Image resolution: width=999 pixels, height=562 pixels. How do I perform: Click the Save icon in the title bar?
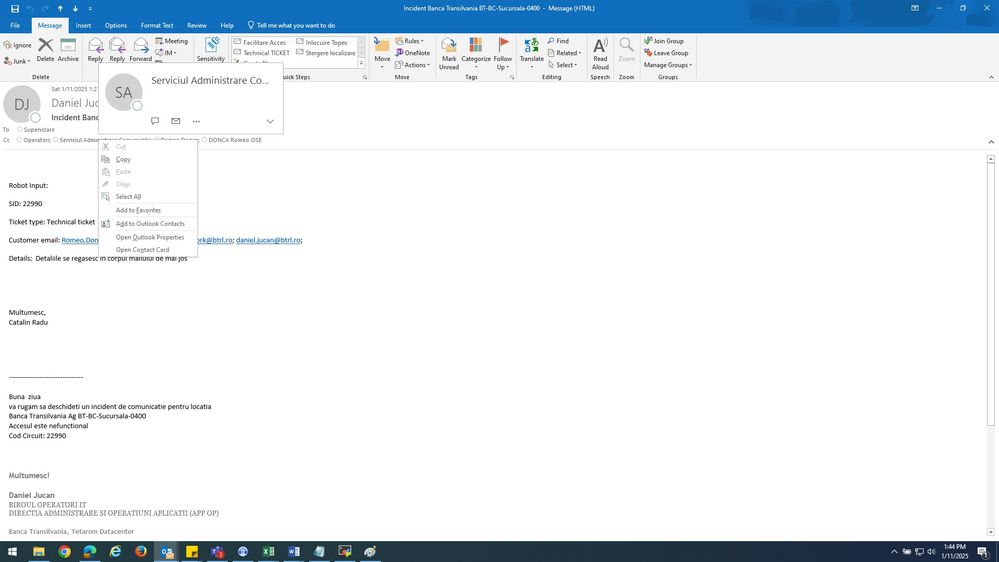pos(15,8)
